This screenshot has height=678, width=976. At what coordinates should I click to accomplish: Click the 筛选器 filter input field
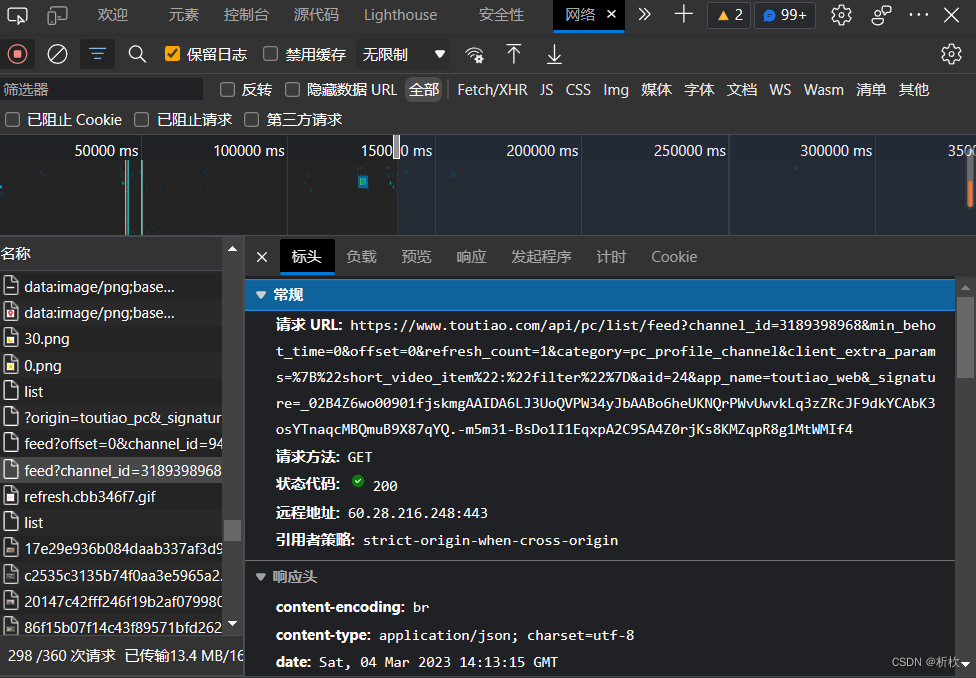(x=101, y=90)
